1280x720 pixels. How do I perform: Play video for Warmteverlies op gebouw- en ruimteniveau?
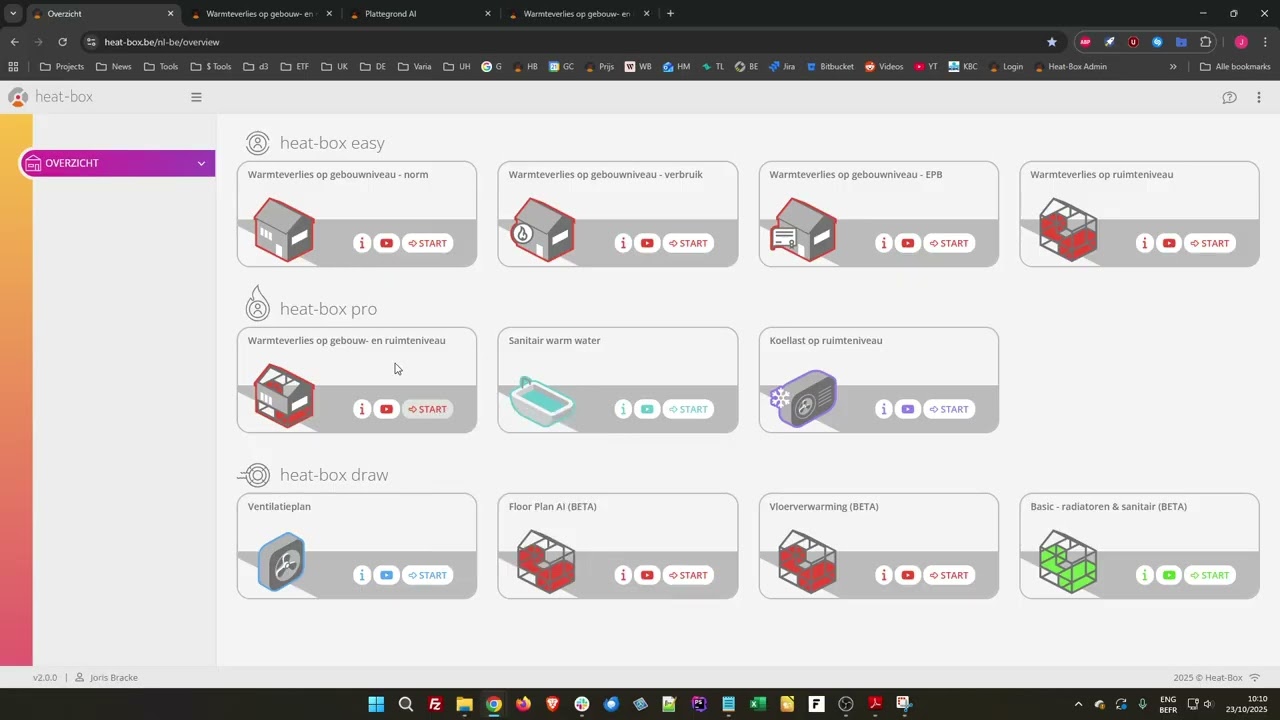point(386,409)
